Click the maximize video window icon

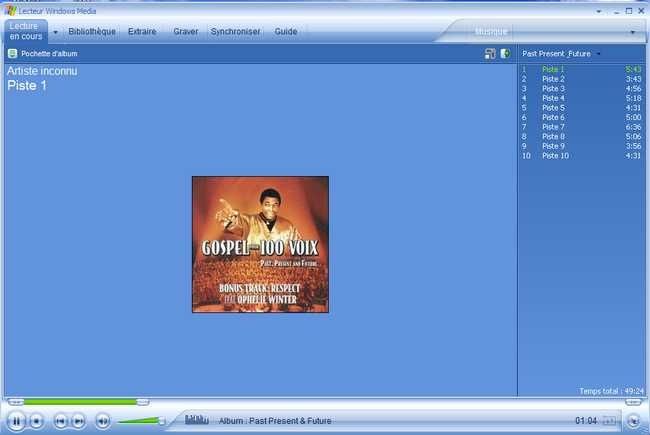pyautogui.click(x=490, y=54)
